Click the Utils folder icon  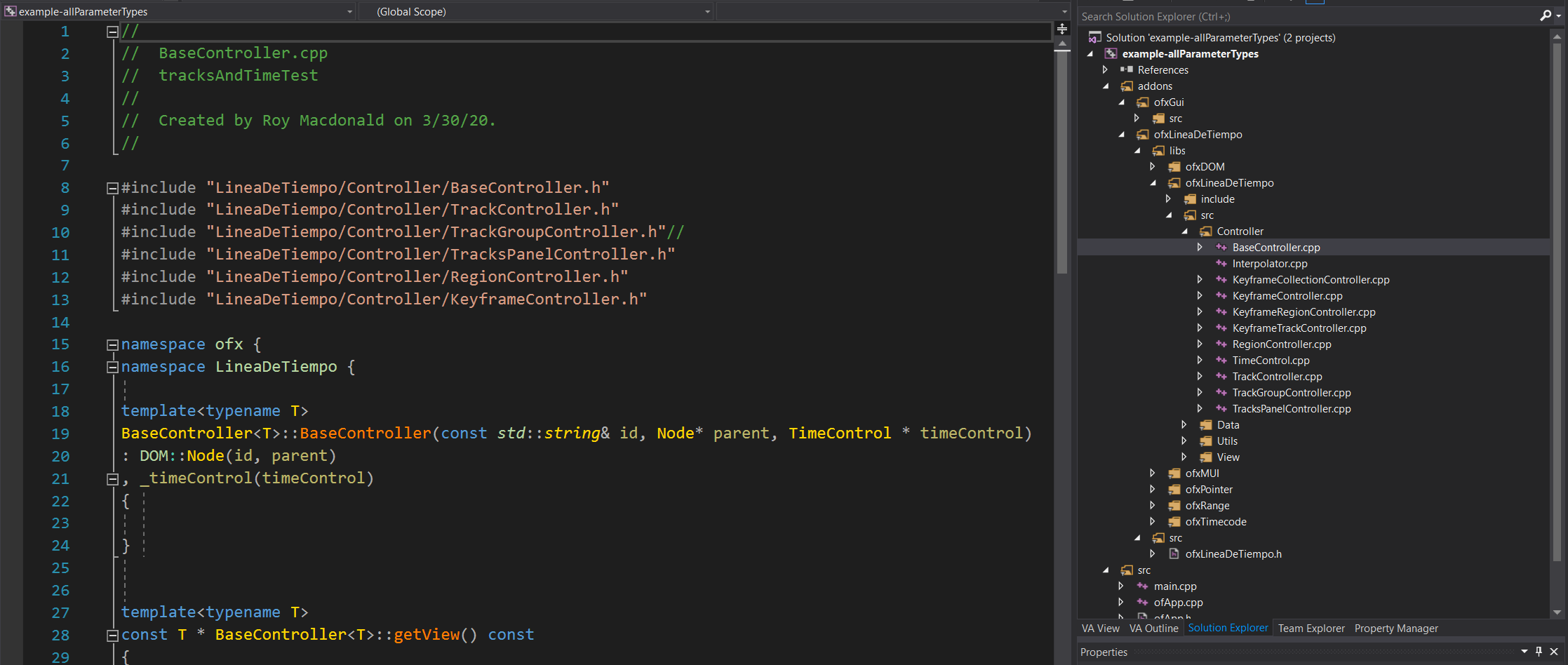coord(1206,441)
